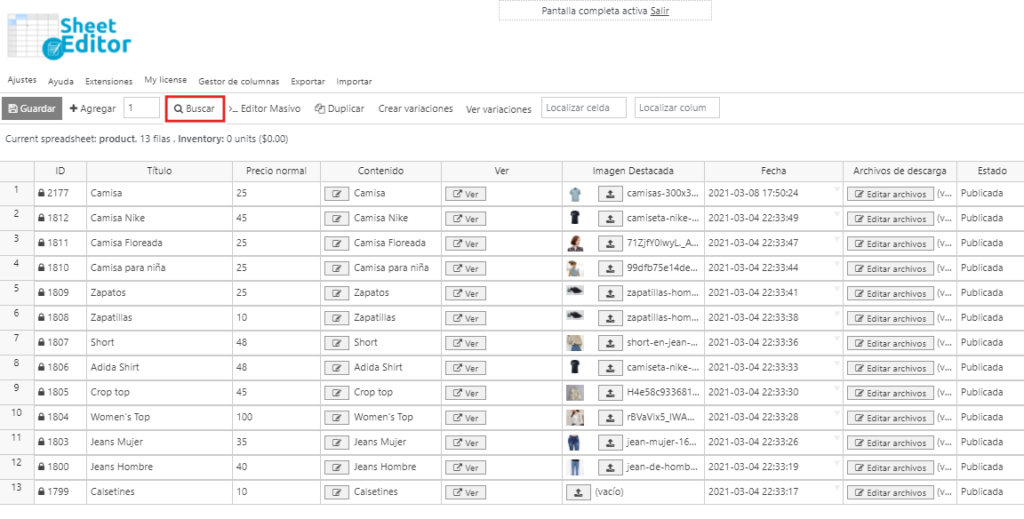This screenshot has height=519, width=1024.
Task: Click Ver button in Calsetines row
Action: click(x=466, y=492)
